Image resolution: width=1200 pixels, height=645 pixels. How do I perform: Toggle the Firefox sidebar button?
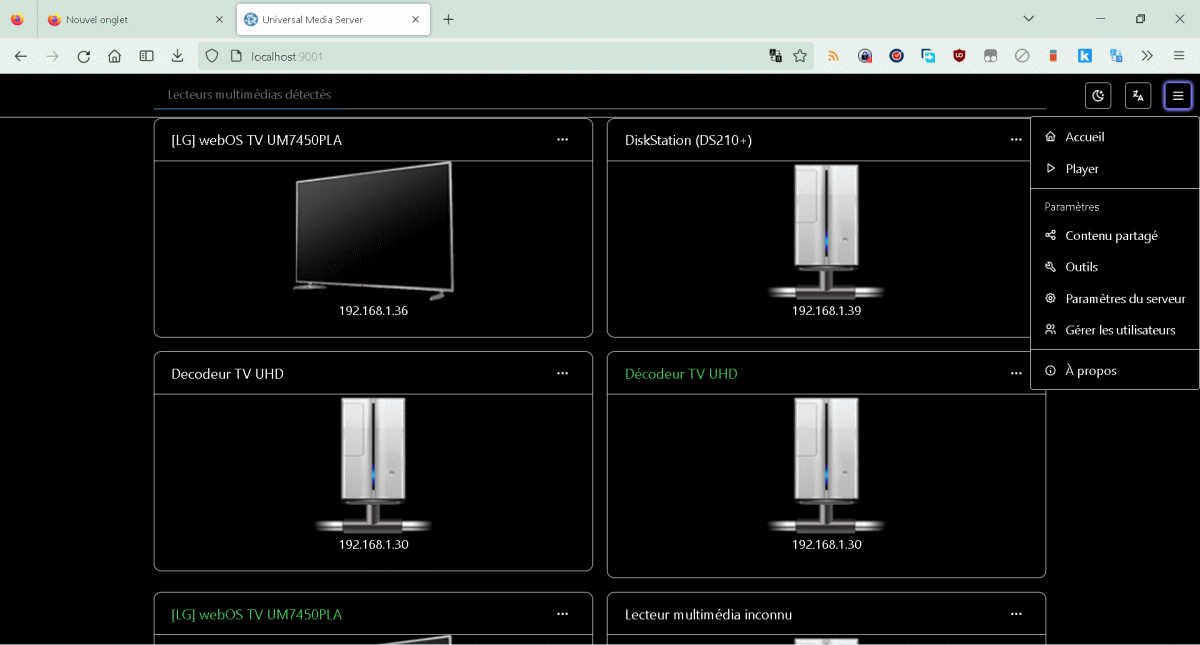(146, 56)
